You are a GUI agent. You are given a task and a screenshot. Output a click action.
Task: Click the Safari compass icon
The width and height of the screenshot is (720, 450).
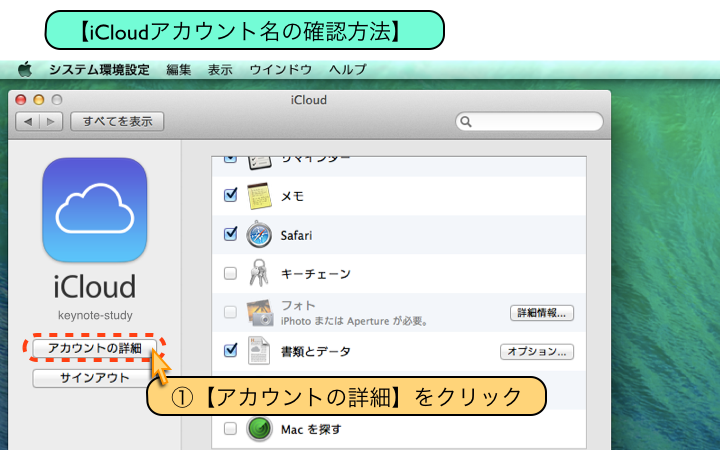[x=259, y=235]
